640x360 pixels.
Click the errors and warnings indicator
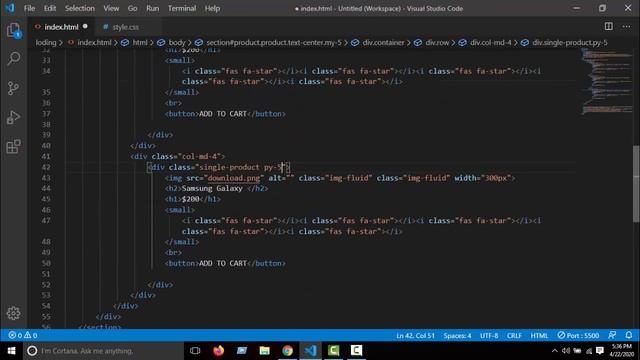coord(23,335)
